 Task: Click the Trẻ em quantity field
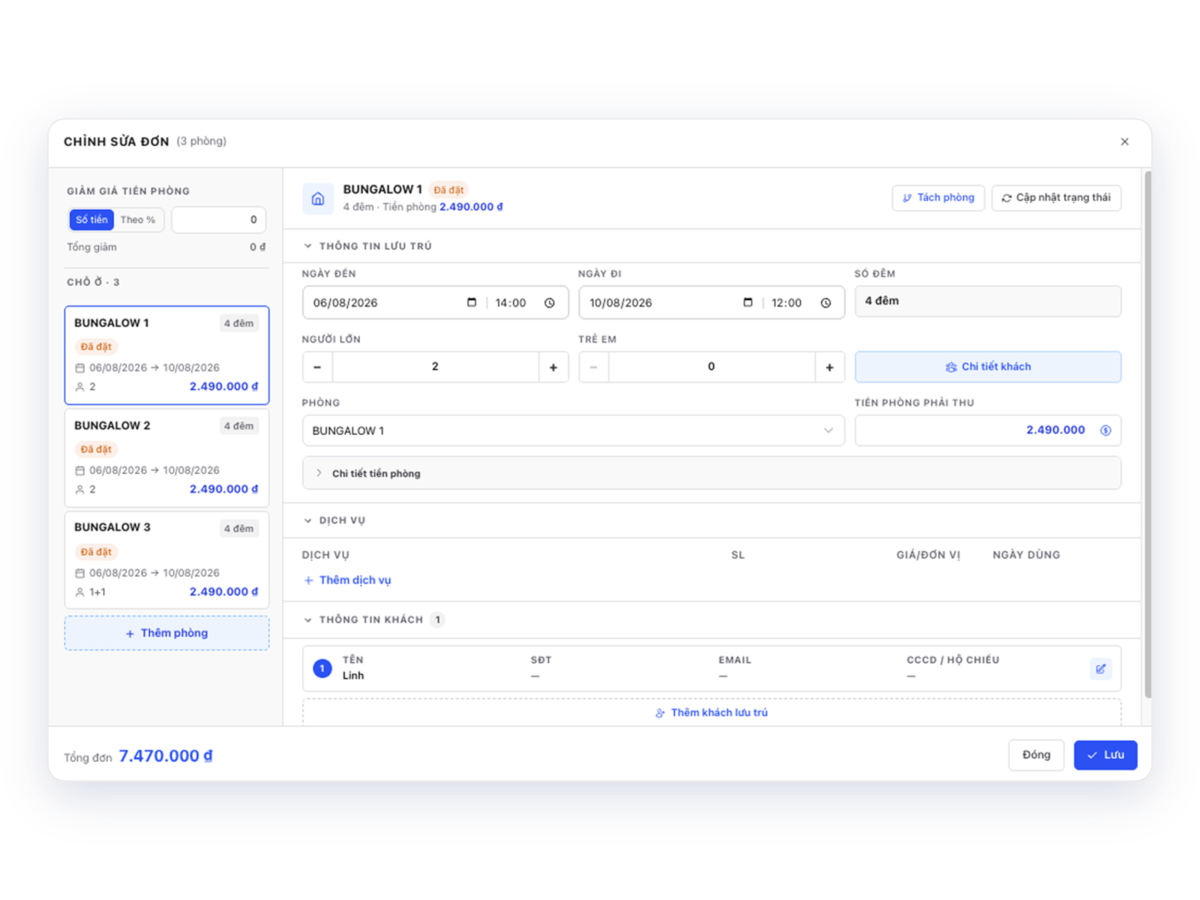point(711,367)
